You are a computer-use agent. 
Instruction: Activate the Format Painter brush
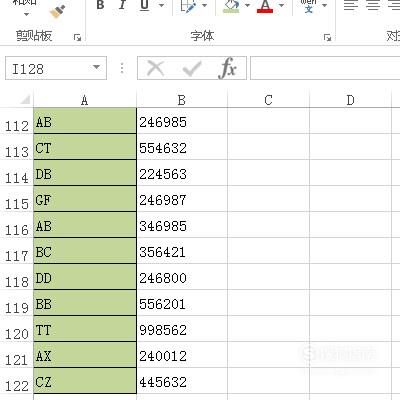coord(57,11)
